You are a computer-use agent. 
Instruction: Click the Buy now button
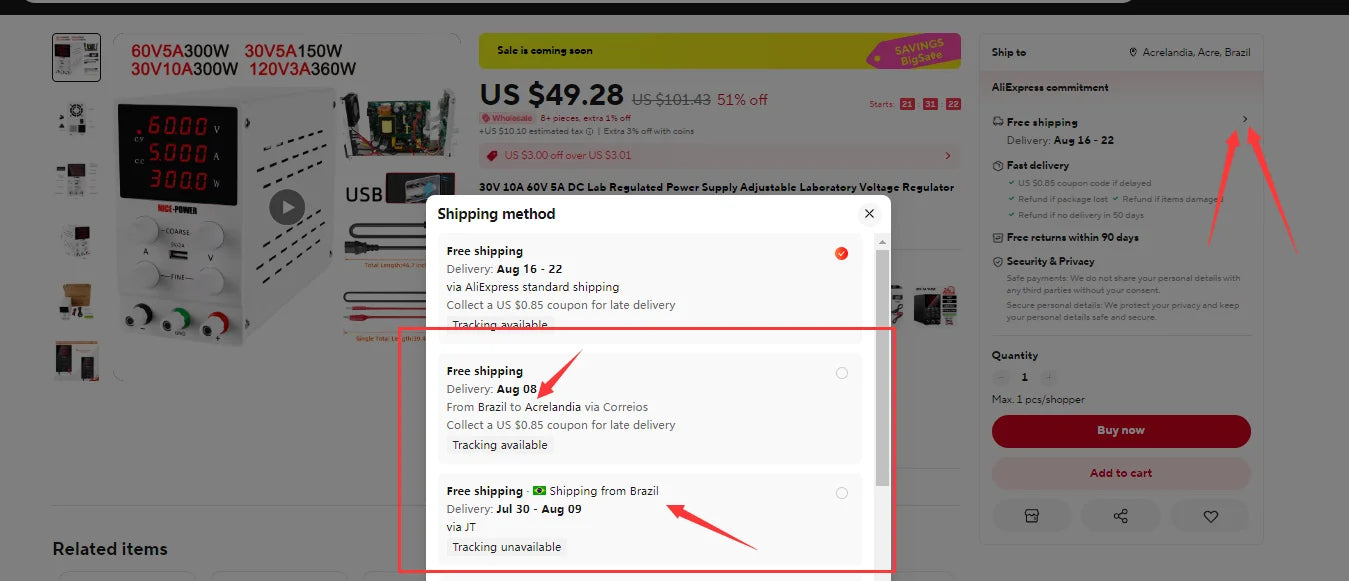click(x=1121, y=431)
